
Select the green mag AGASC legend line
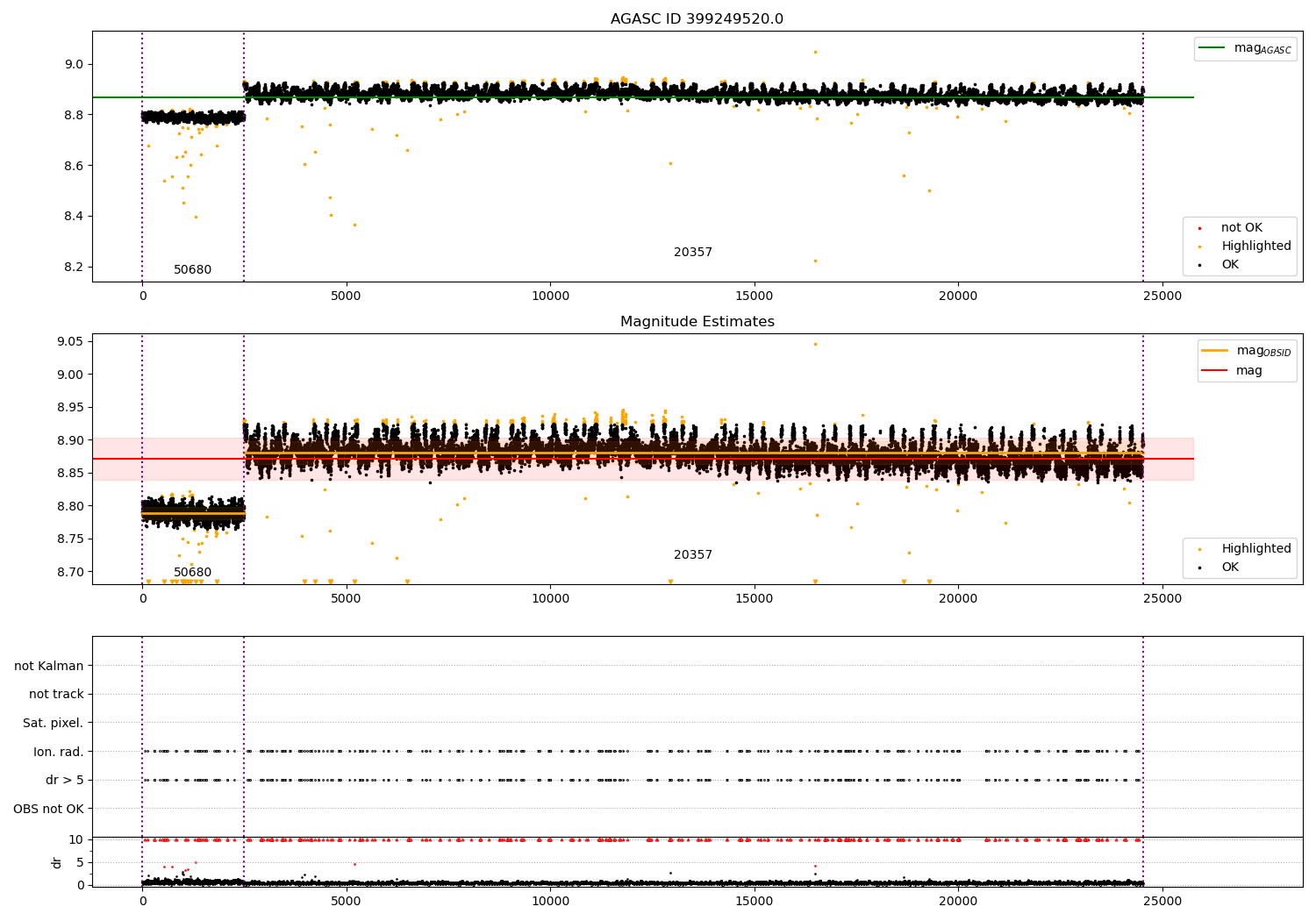pos(1213,48)
